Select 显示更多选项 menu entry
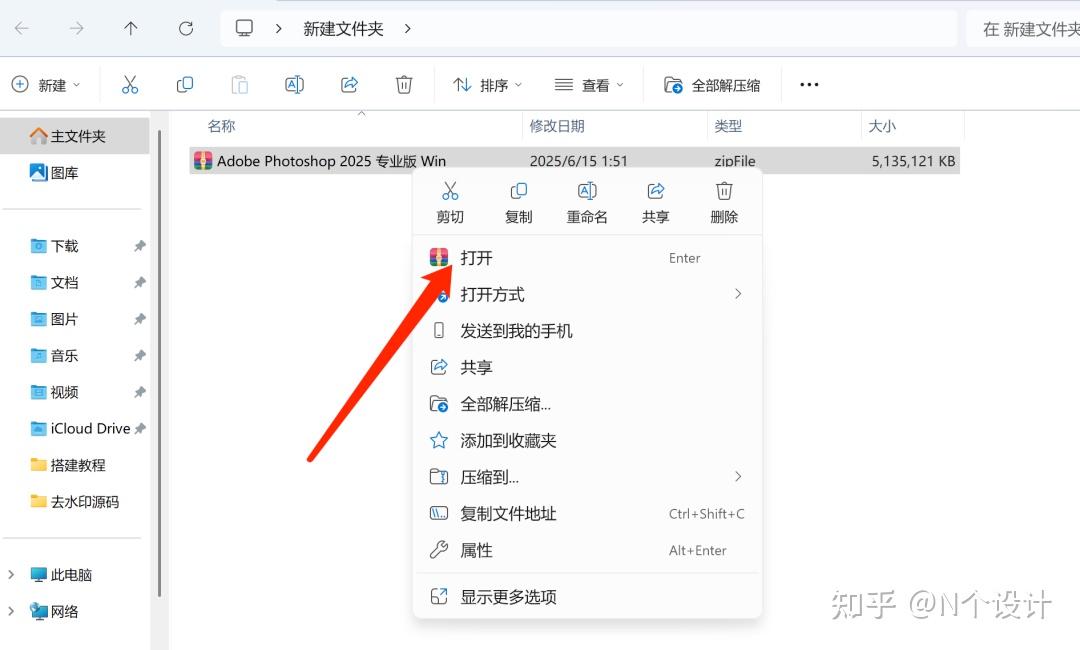1080x650 pixels. click(588, 596)
